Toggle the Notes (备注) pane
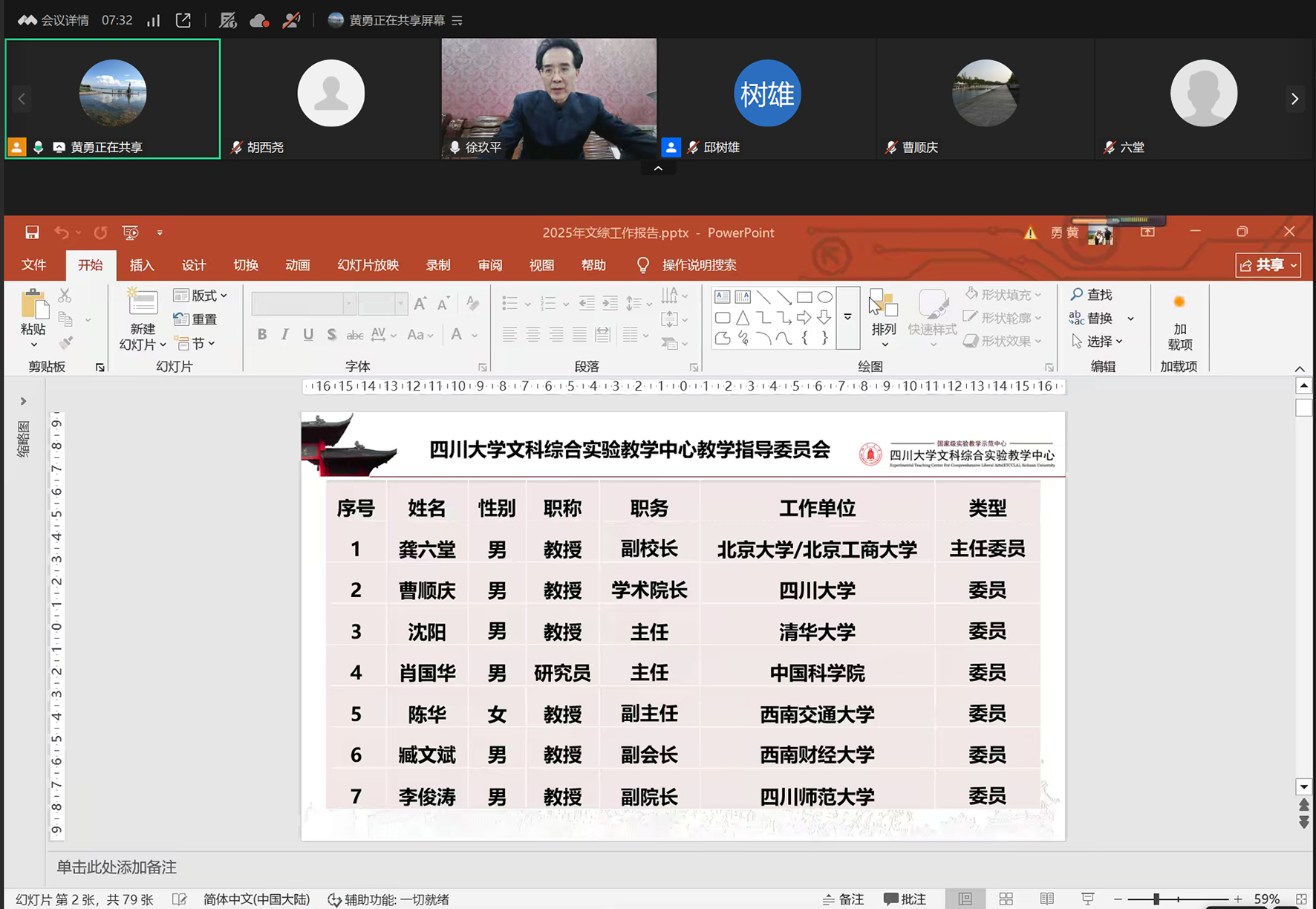 tap(844, 899)
